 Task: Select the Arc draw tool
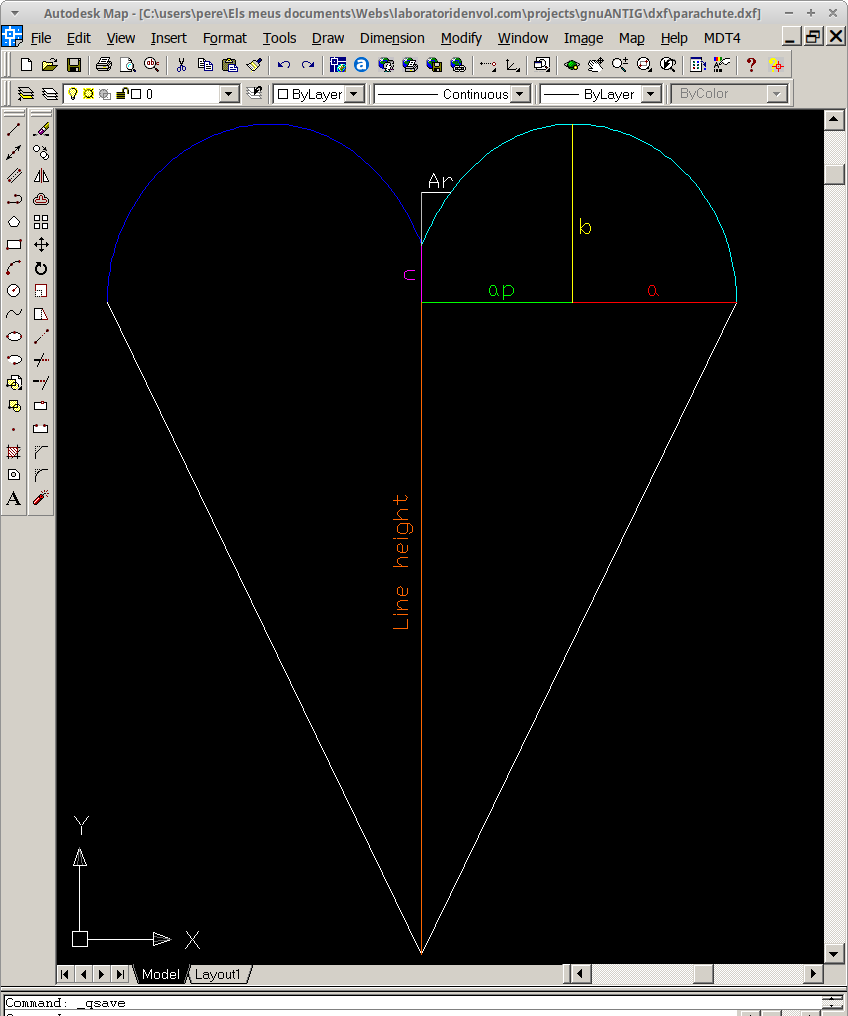pos(14,268)
